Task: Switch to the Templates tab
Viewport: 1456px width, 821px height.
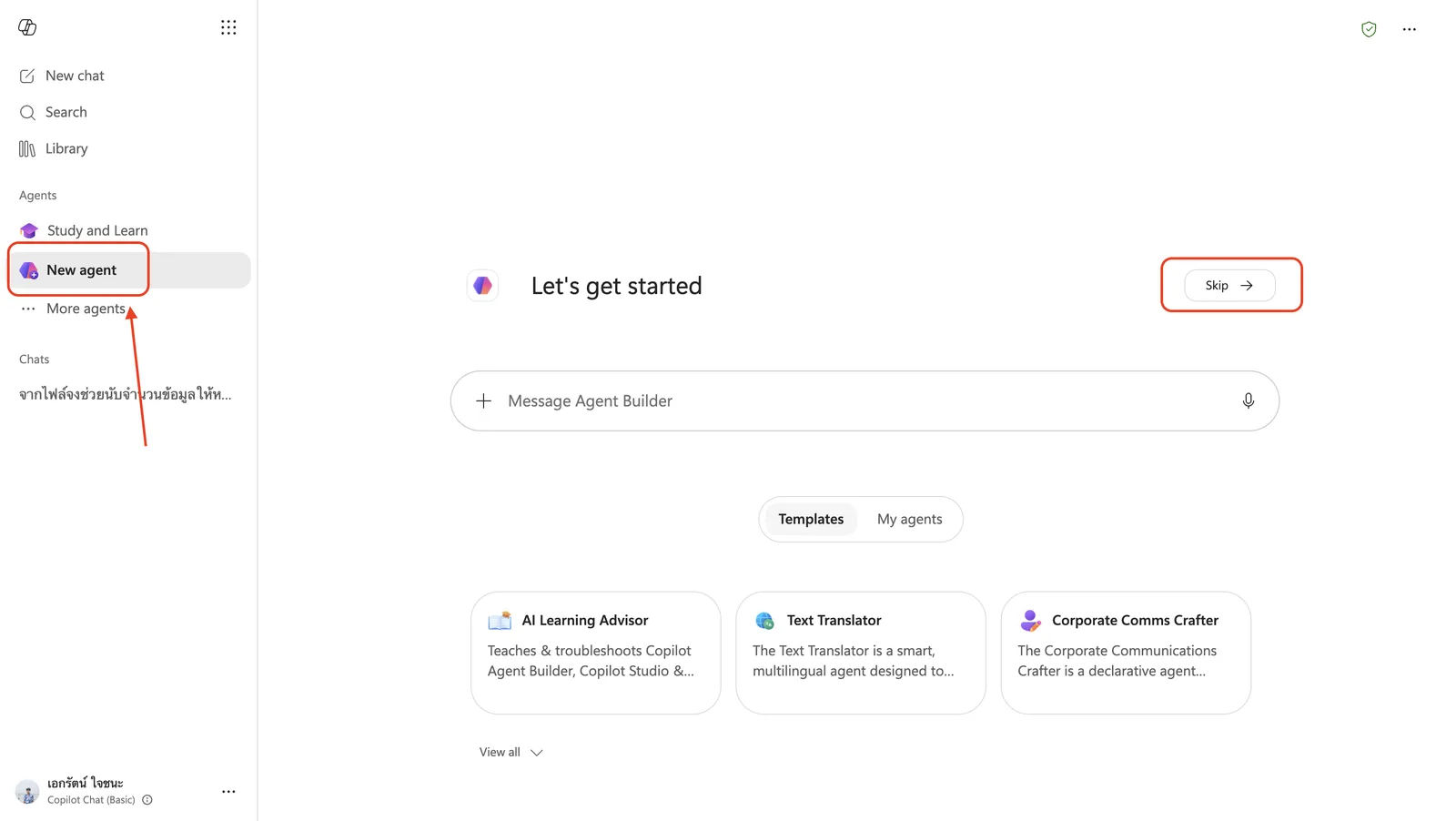Action: (x=811, y=519)
